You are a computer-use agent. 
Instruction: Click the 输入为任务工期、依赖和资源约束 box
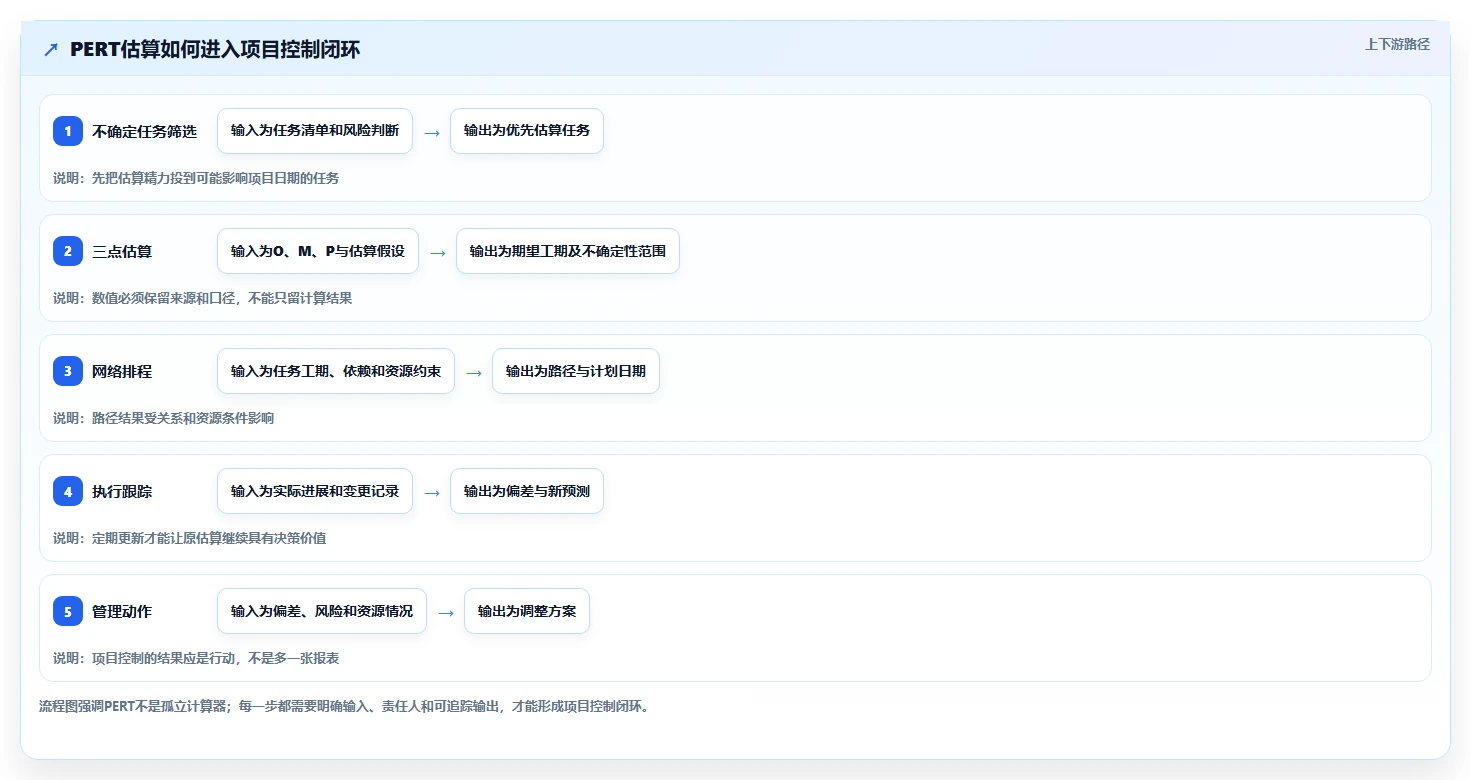coord(336,371)
